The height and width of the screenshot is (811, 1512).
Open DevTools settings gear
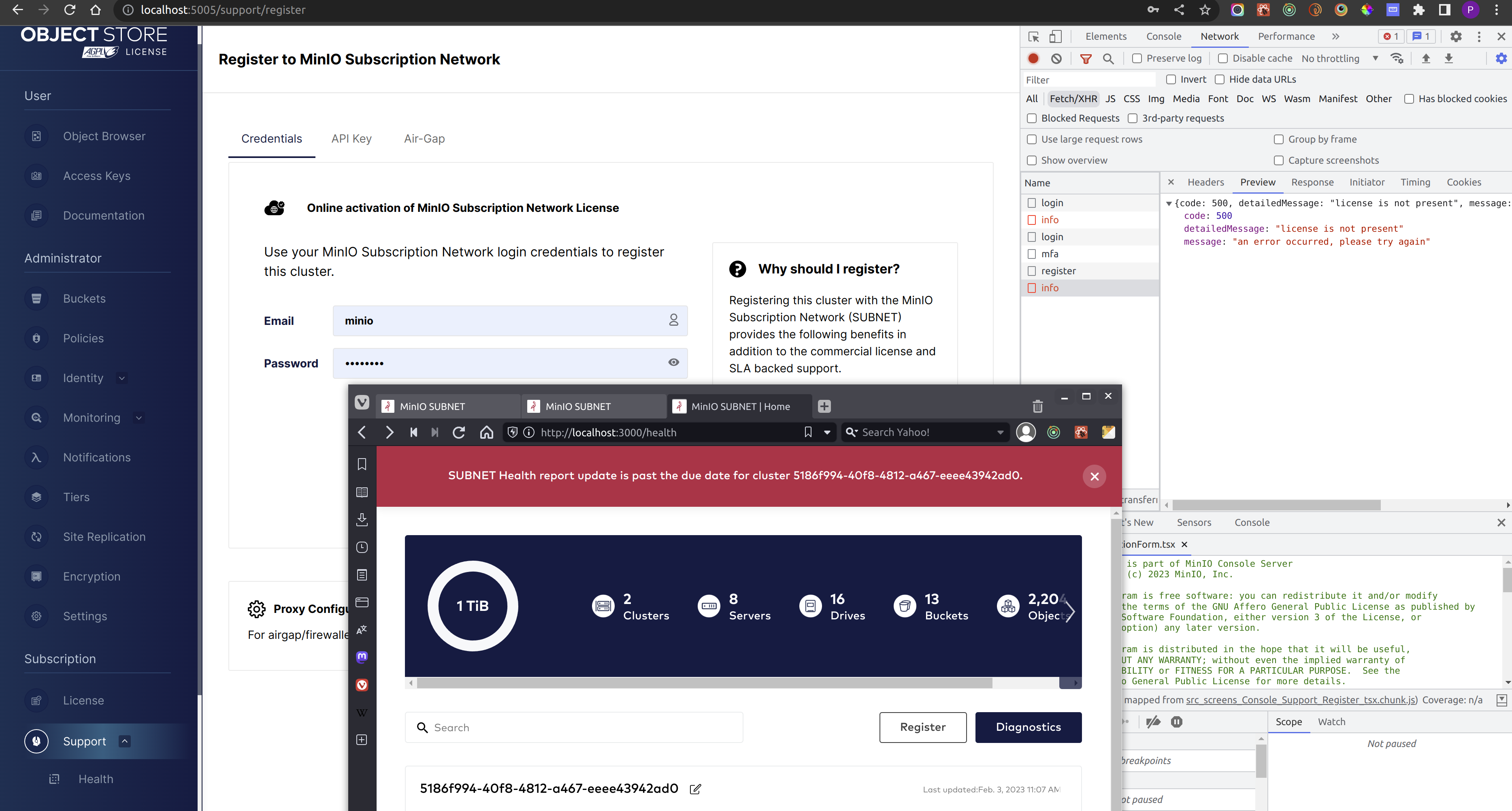(1456, 36)
